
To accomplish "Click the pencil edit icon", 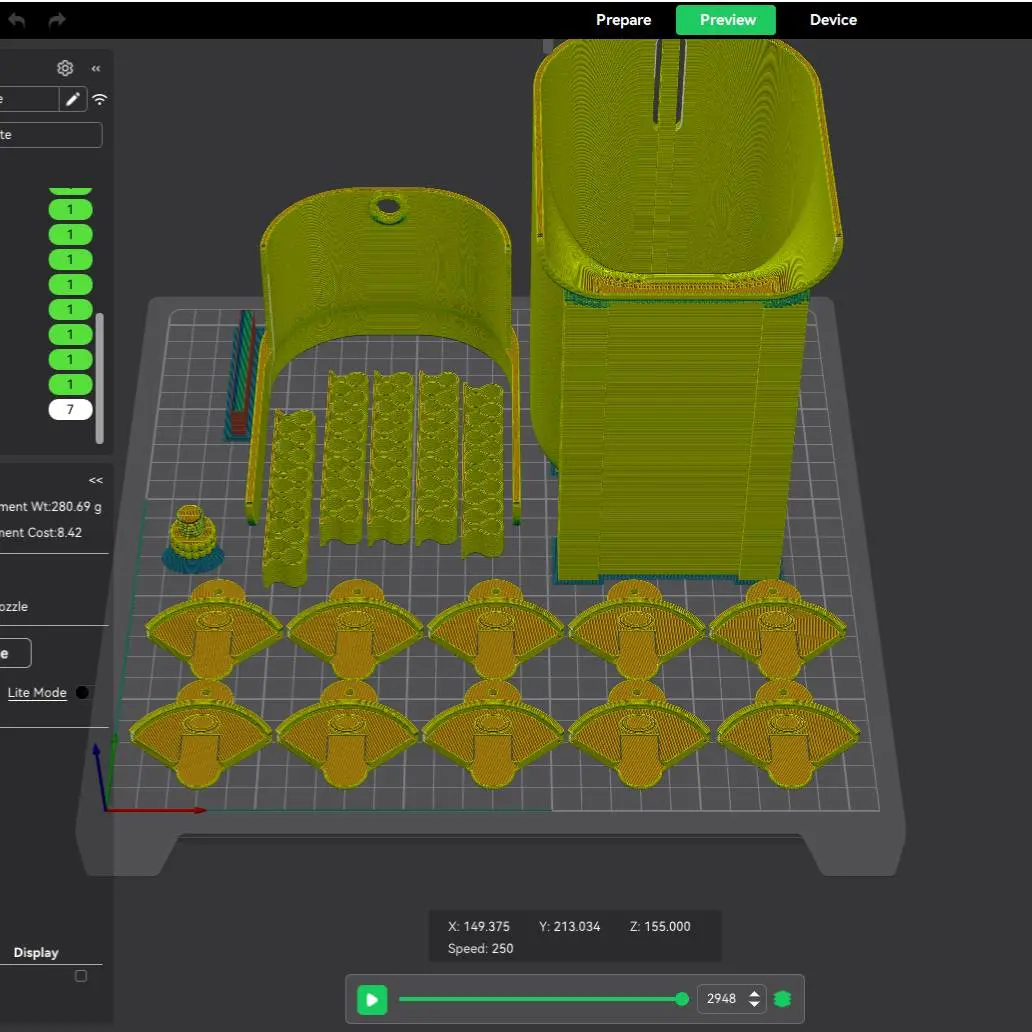I will [73, 99].
